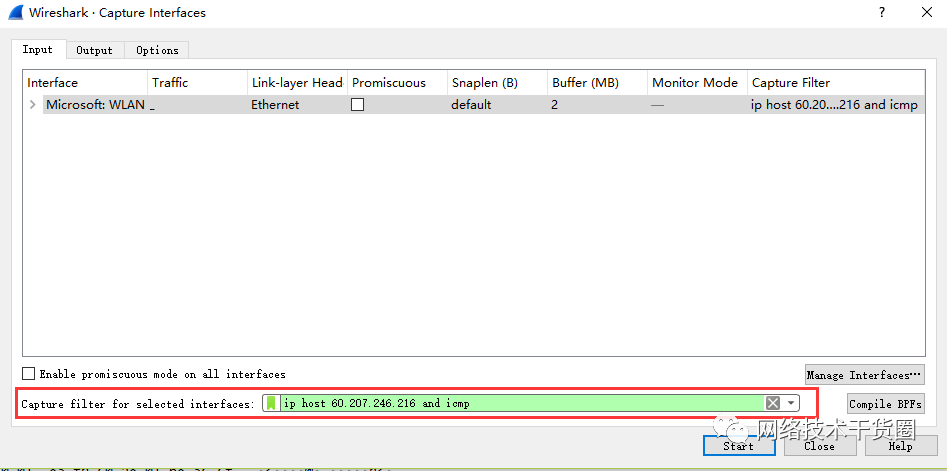Screen dimensions: 947x471
Task: Open Manage Interfaces dialog
Action: pos(864,375)
